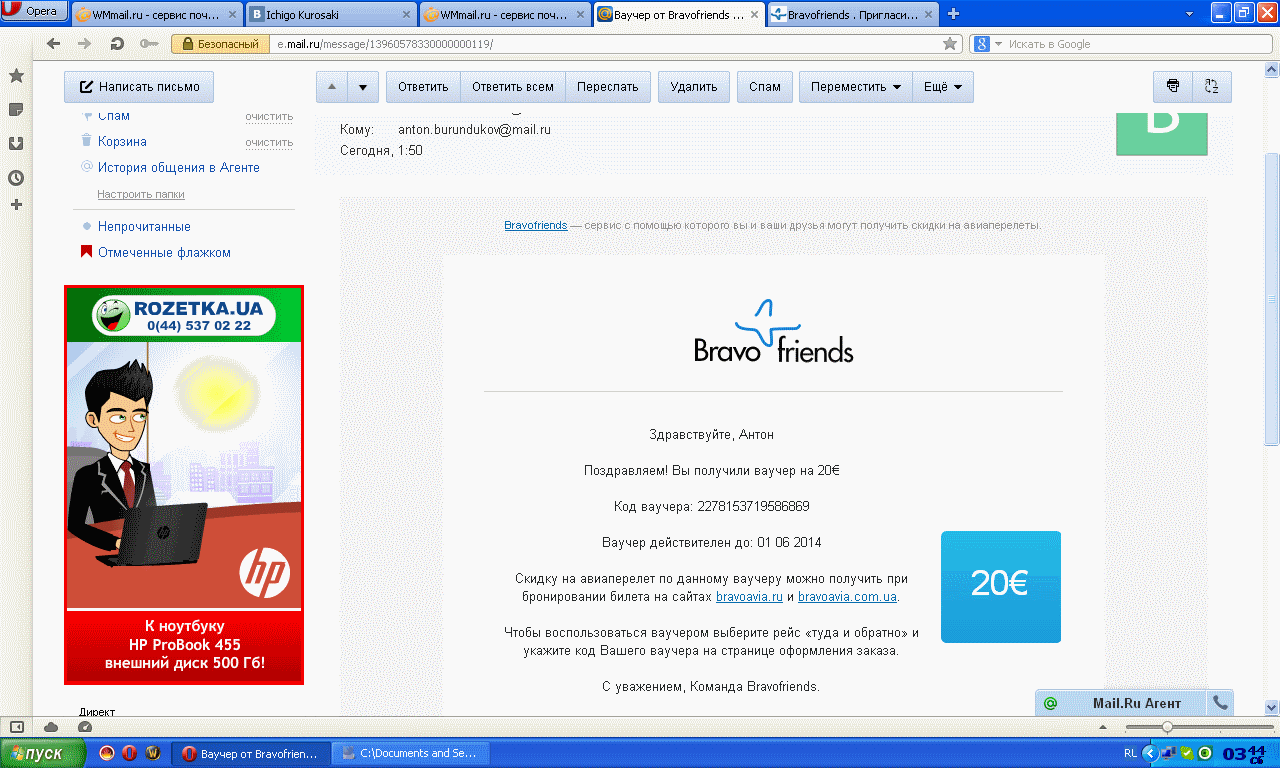Expand the 'Переместить' dropdown

(x=855, y=87)
